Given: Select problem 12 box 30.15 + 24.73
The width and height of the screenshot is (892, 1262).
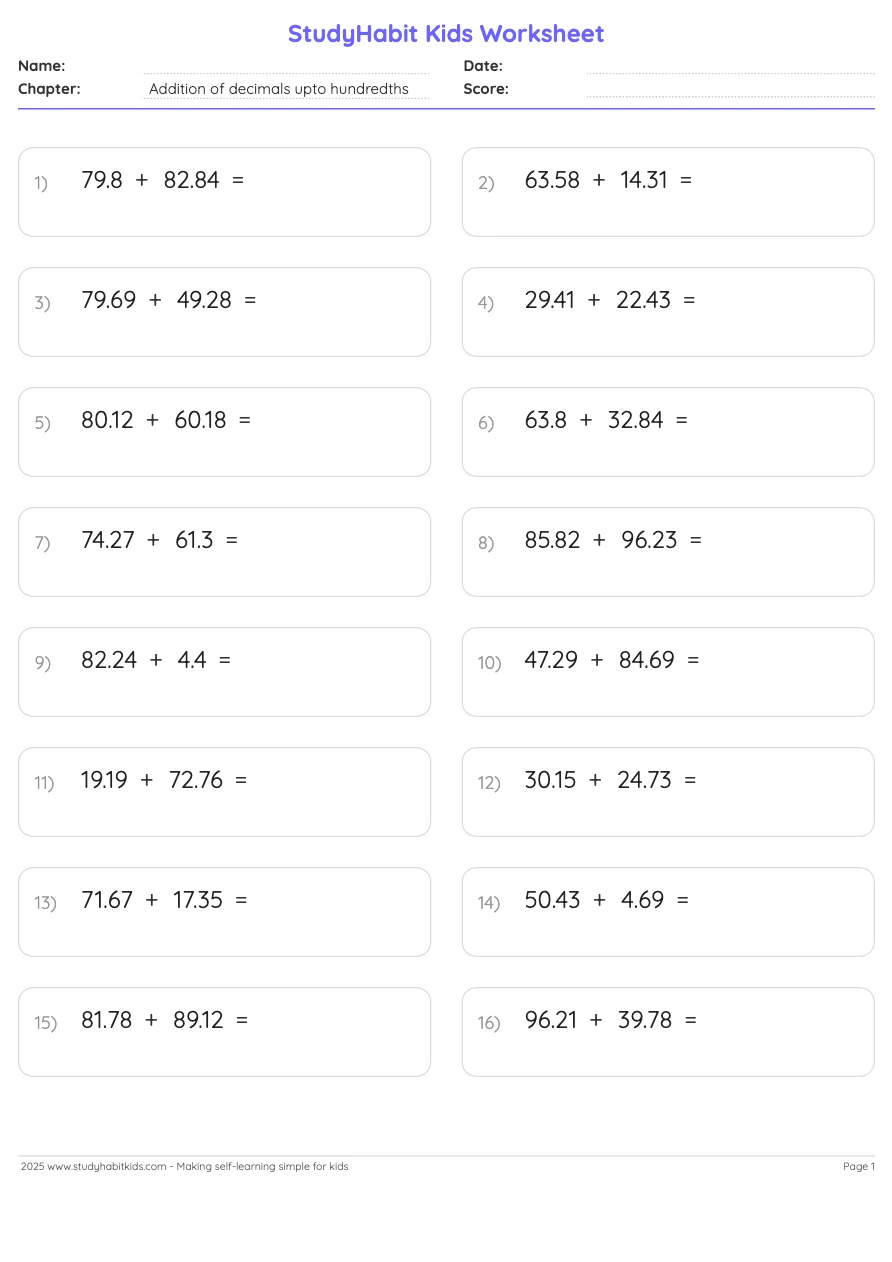Looking at the screenshot, I should coord(668,792).
